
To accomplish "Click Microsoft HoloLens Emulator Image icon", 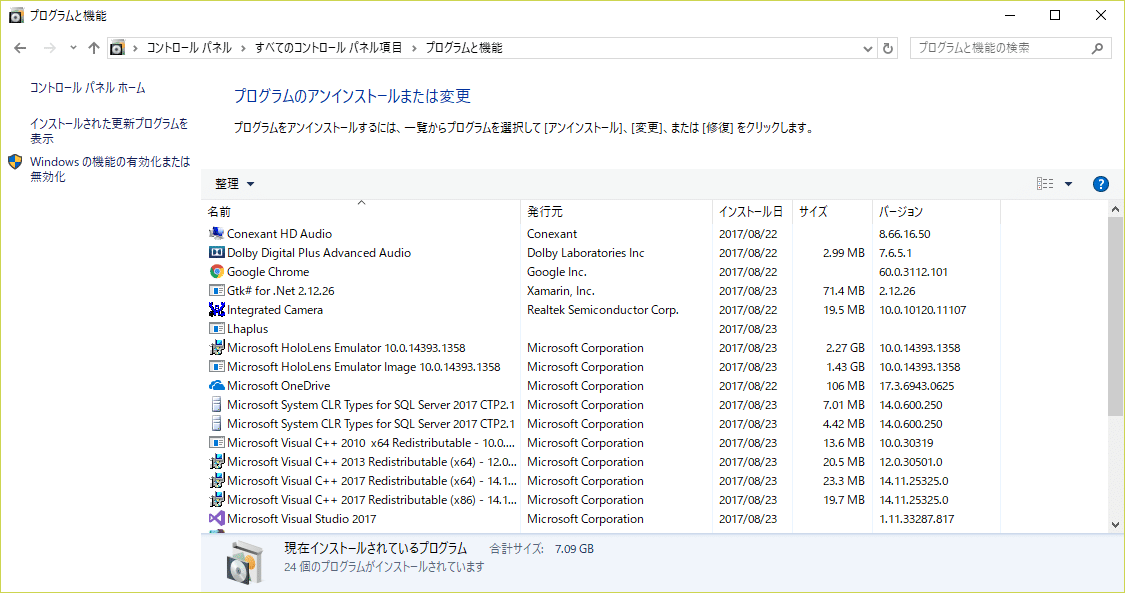I will pyautogui.click(x=216, y=366).
